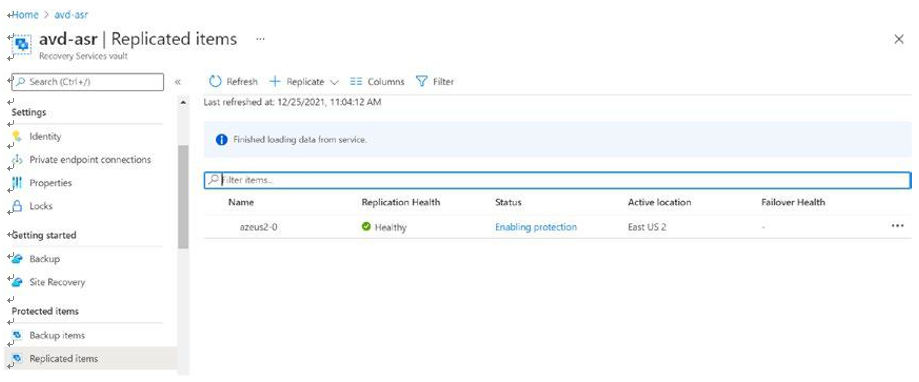919x382 pixels.
Task: Sort by the Name column header
Action: coord(241,202)
